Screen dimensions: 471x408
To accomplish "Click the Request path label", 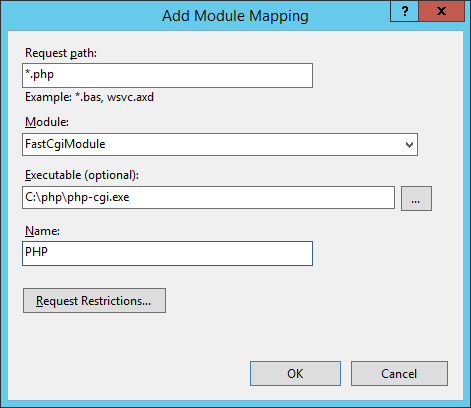I will click(61, 53).
